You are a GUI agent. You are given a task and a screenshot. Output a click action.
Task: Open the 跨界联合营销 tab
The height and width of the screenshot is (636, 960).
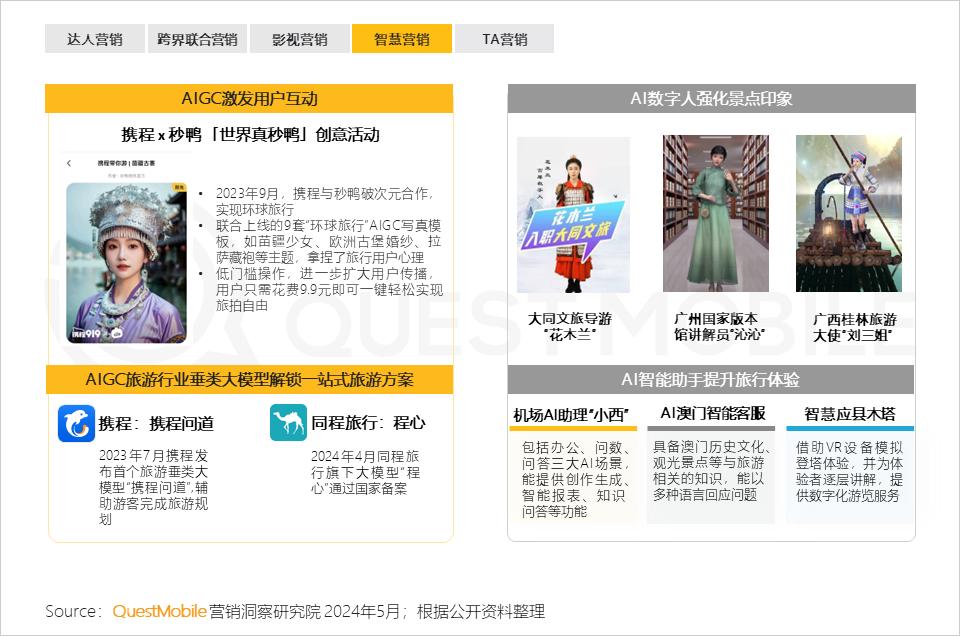[197, 39]
